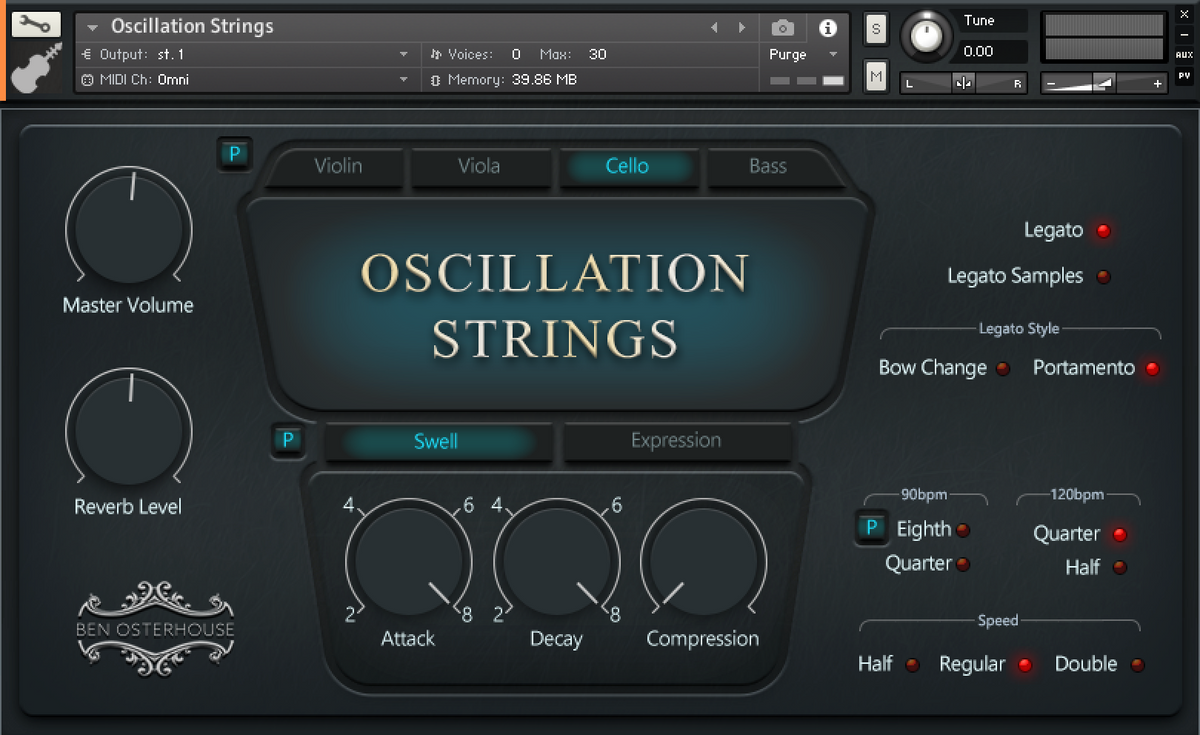Select the Cello tab
This screenshot has width=1200, height=735.
click(x=627, y=166)
